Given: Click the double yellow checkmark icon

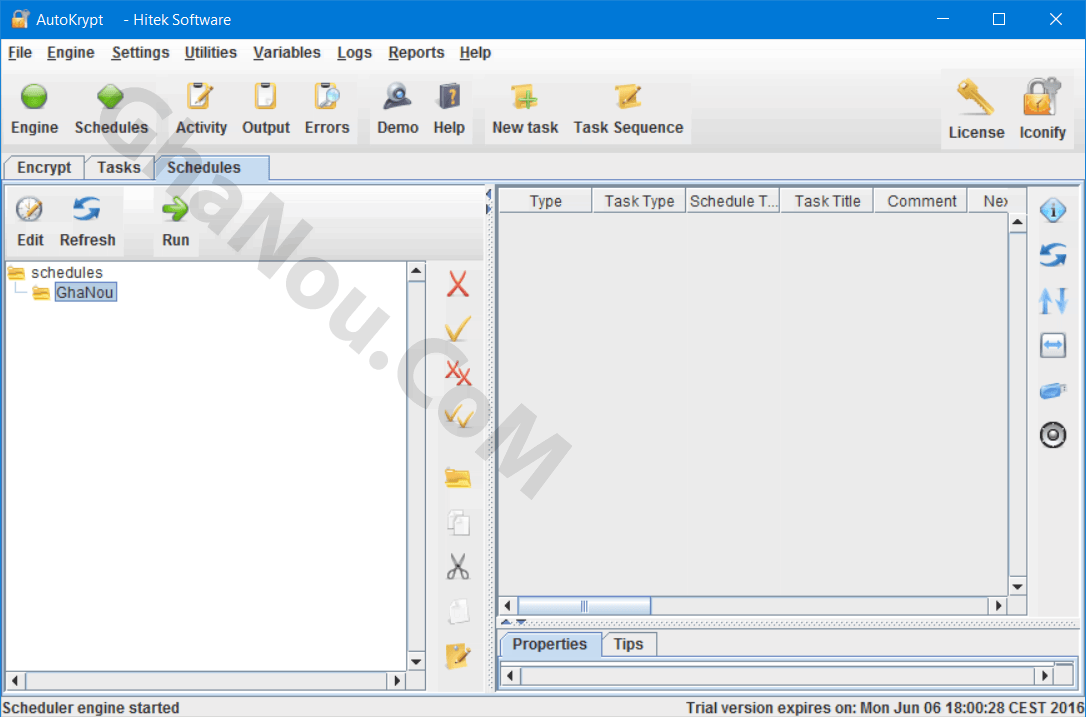Looking at the screenshot, I should click(x=459, y=416).
